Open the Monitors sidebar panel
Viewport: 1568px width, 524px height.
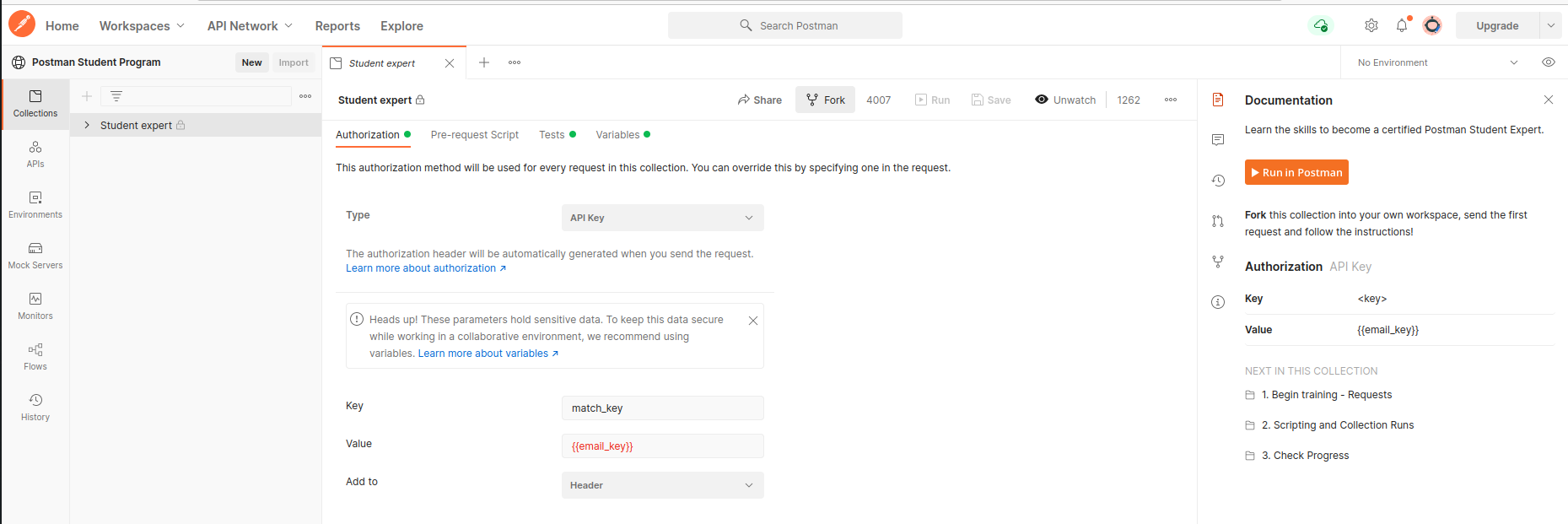pyautogui.click(x=35, y=306)
